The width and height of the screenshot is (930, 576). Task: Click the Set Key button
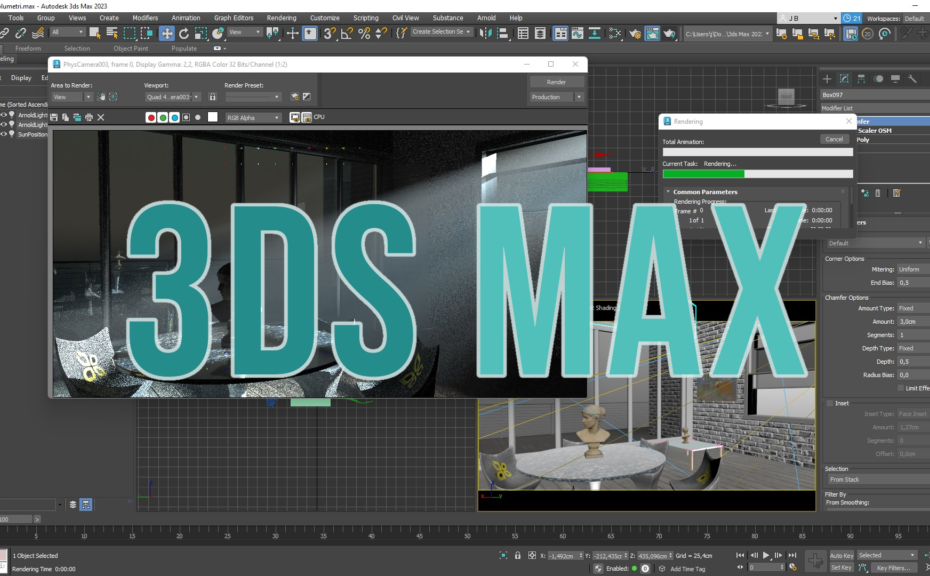[841, 568]
